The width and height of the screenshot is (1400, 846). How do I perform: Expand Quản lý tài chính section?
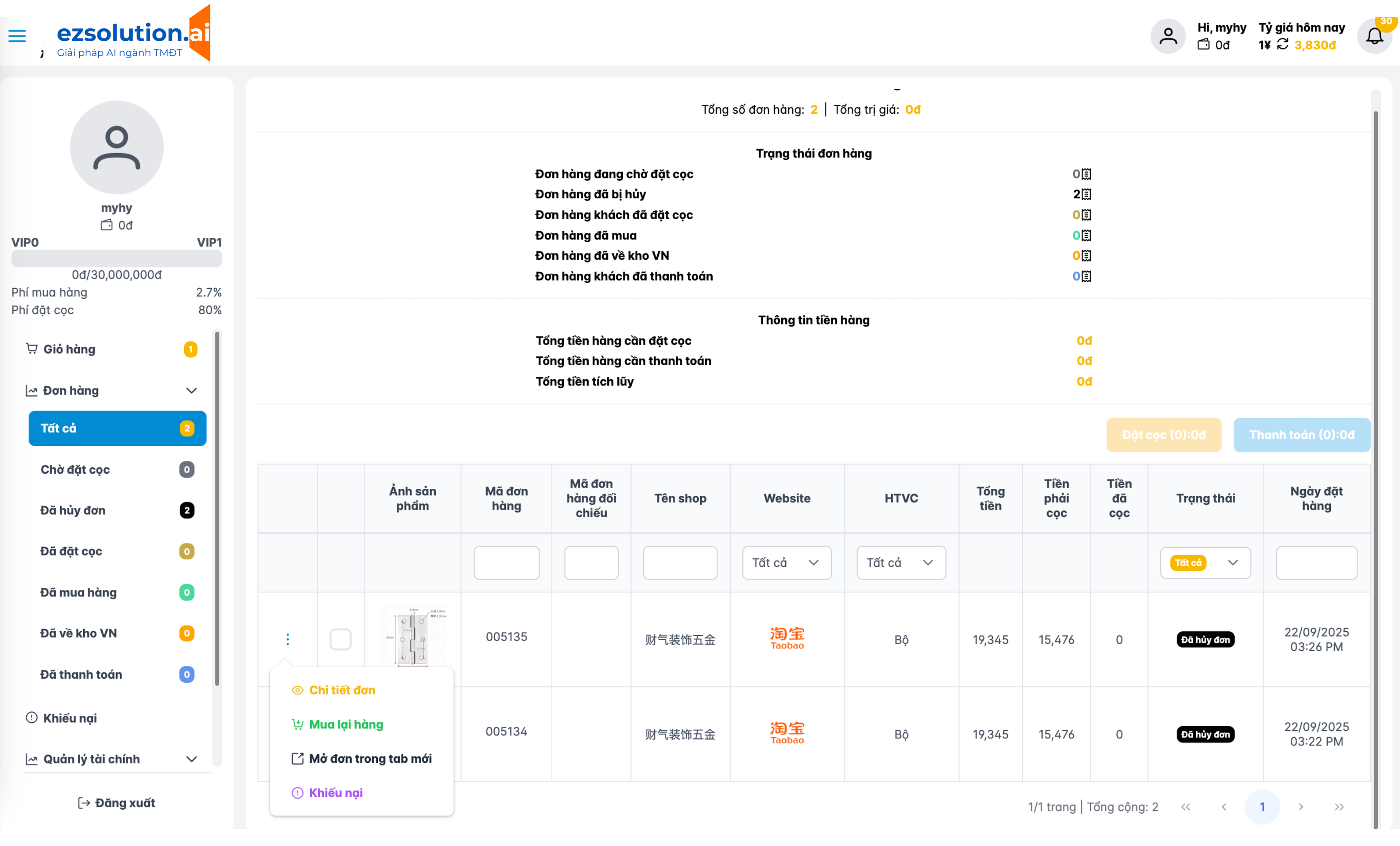coord(191,759)
